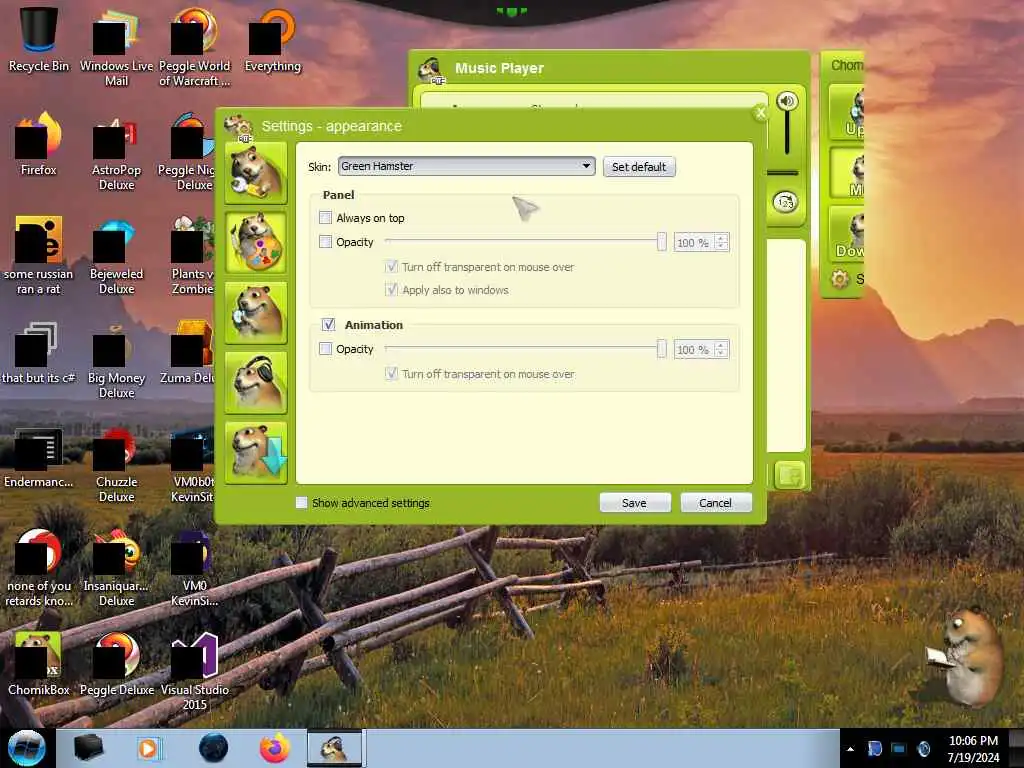
Task: Select the Bejeweled Deluxe desktop icon
Action: tap(116, 256)
